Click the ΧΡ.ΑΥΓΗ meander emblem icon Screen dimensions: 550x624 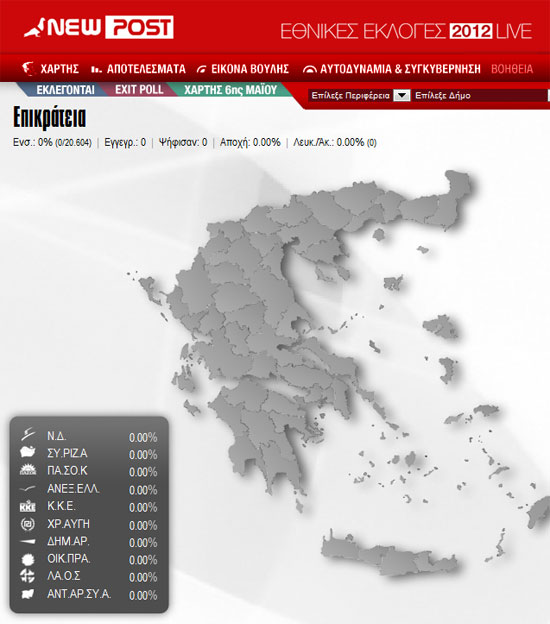(27, 524)
